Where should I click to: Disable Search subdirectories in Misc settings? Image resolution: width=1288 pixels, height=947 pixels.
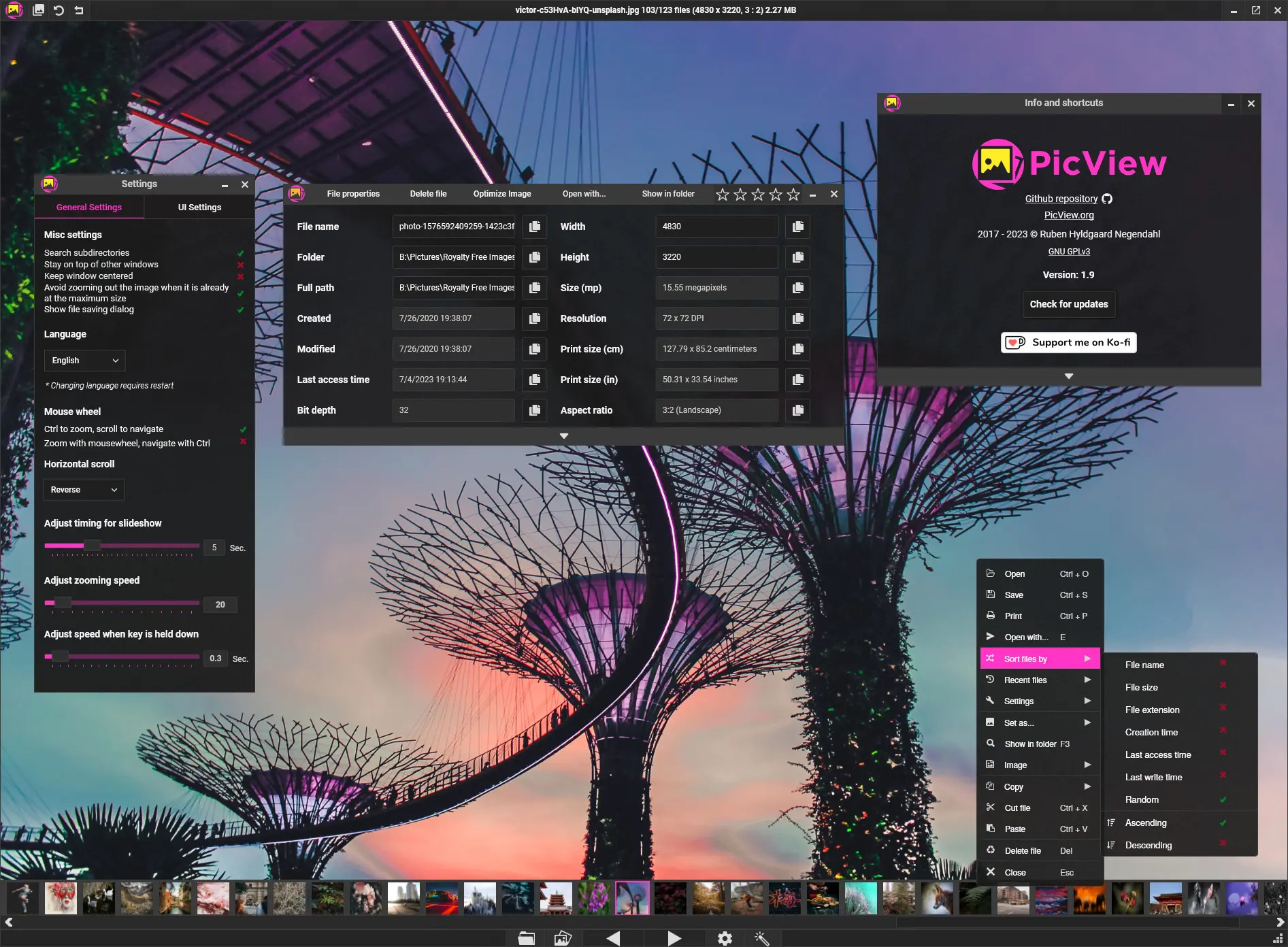point(241,252)
